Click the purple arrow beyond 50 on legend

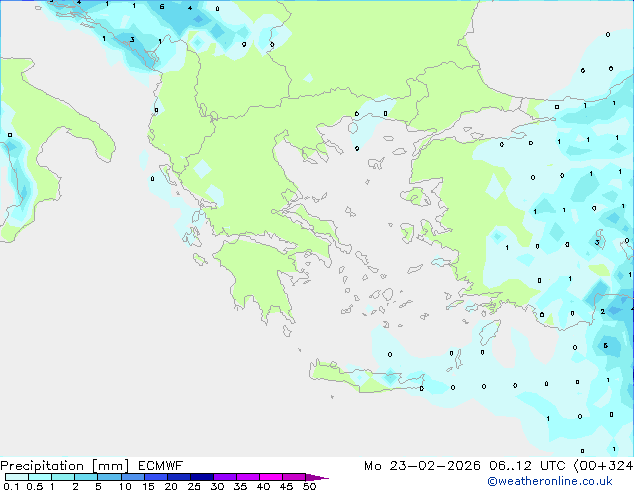click(x=317, y=477)
